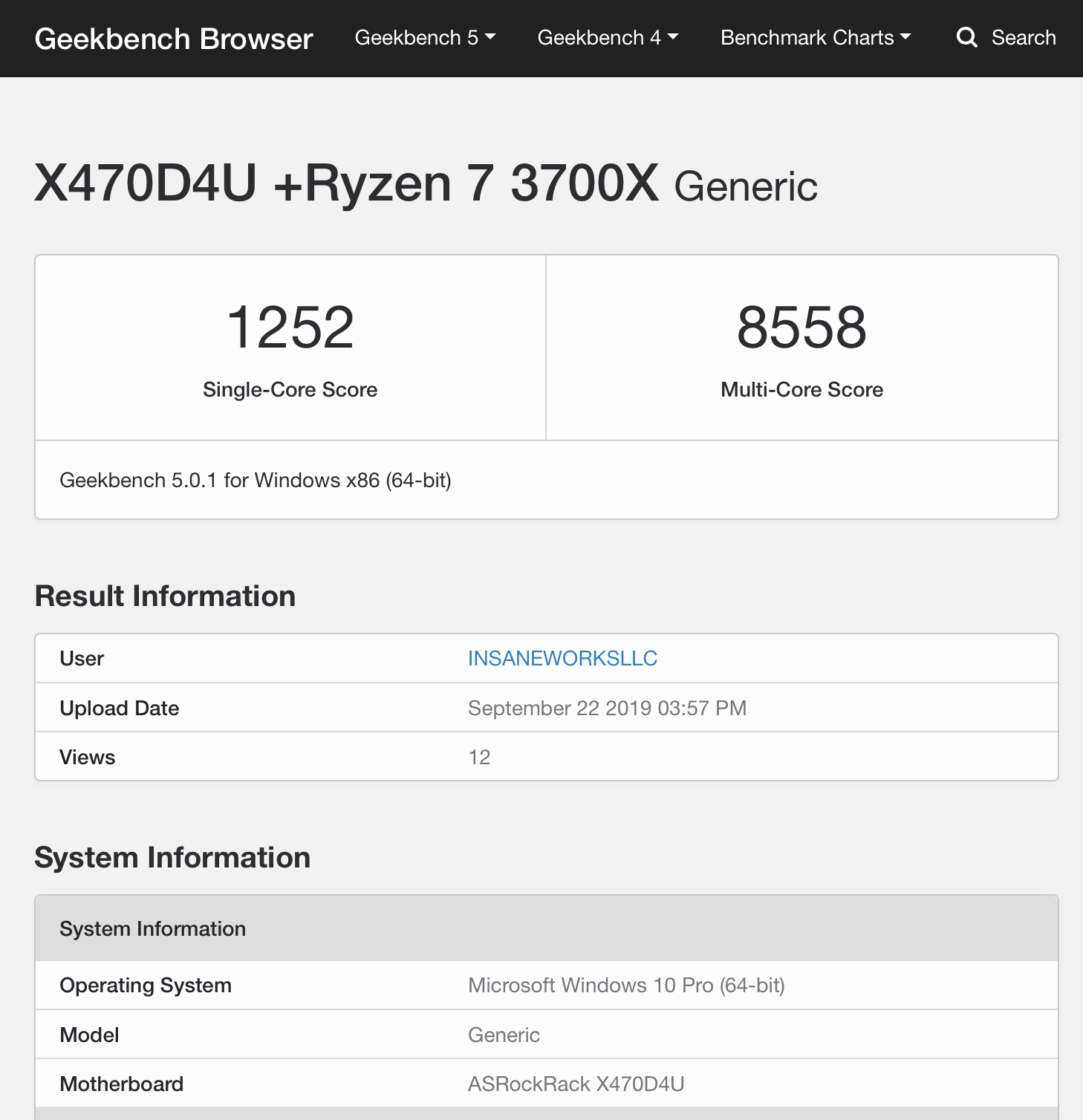The image size is (1083, 1120).
Task: Click Microsoft Windows 10 Pro (64-bit) value
Action: (626, 985)
